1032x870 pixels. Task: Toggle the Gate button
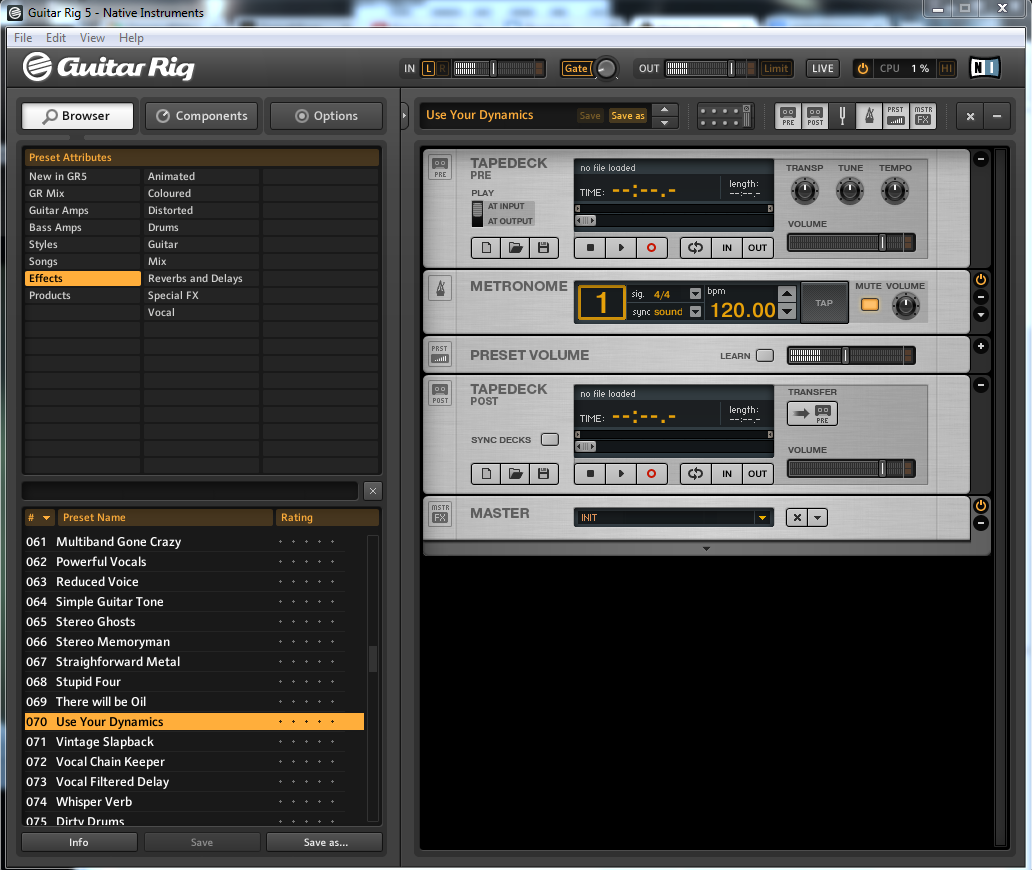tap(576, 68)
